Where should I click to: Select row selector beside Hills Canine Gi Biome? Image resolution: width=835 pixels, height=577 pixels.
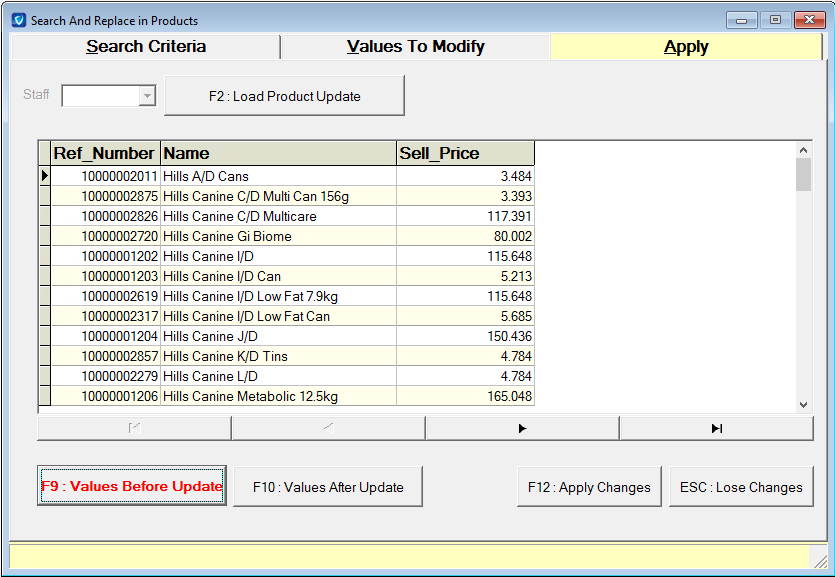(x=45, y=236)
